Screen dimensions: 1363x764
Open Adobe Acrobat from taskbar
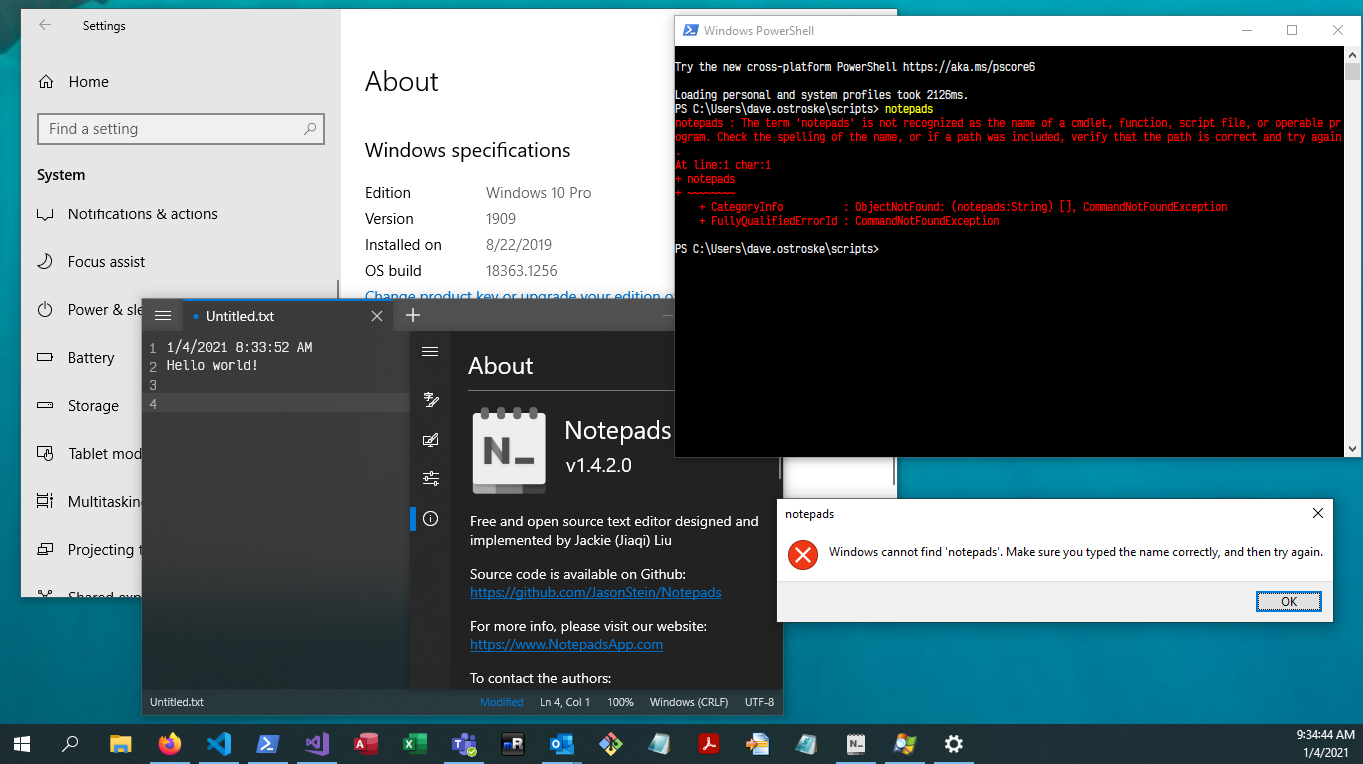click(708, 744)
